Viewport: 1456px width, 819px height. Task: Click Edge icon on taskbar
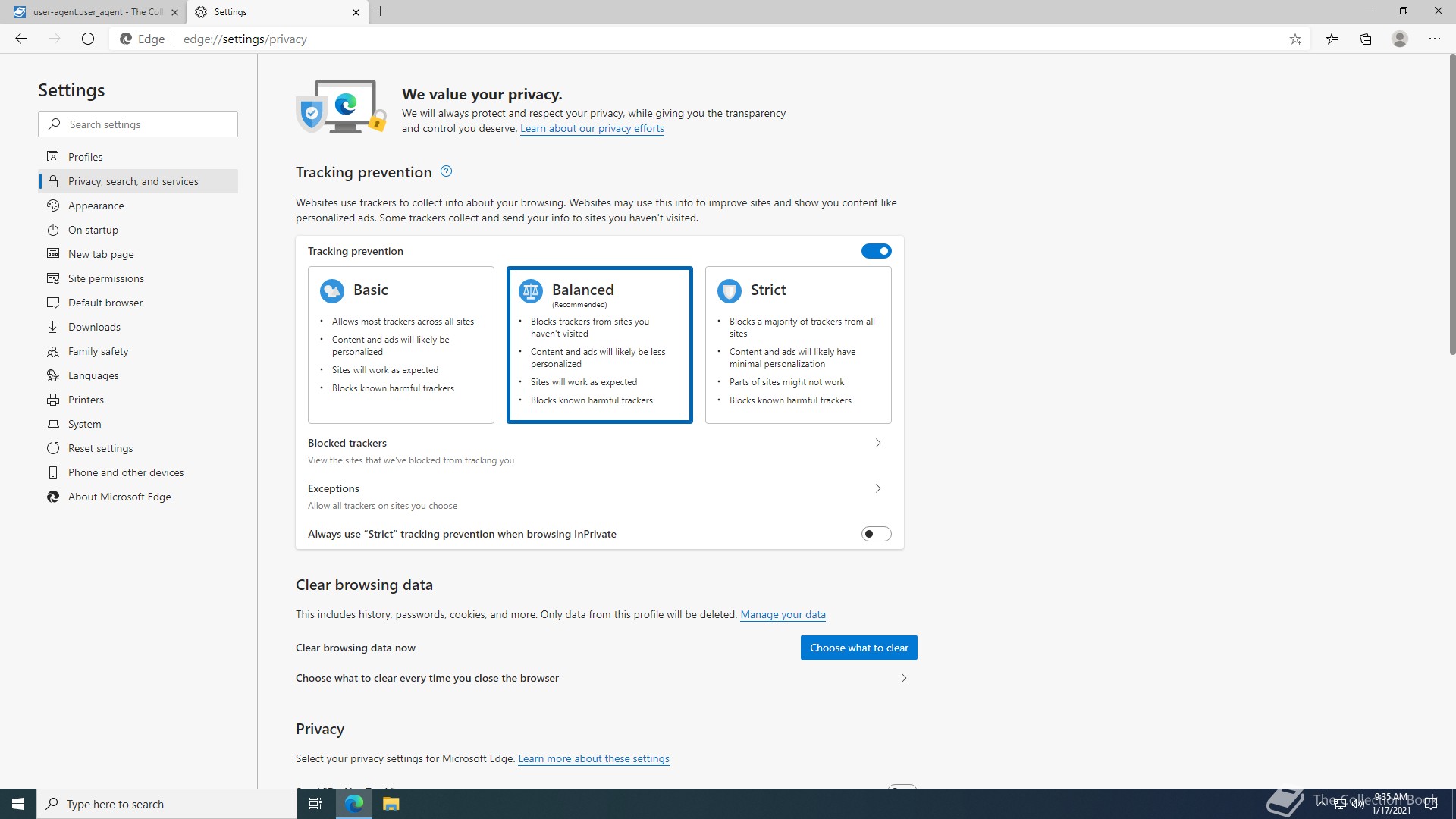(x=354, y=804)
